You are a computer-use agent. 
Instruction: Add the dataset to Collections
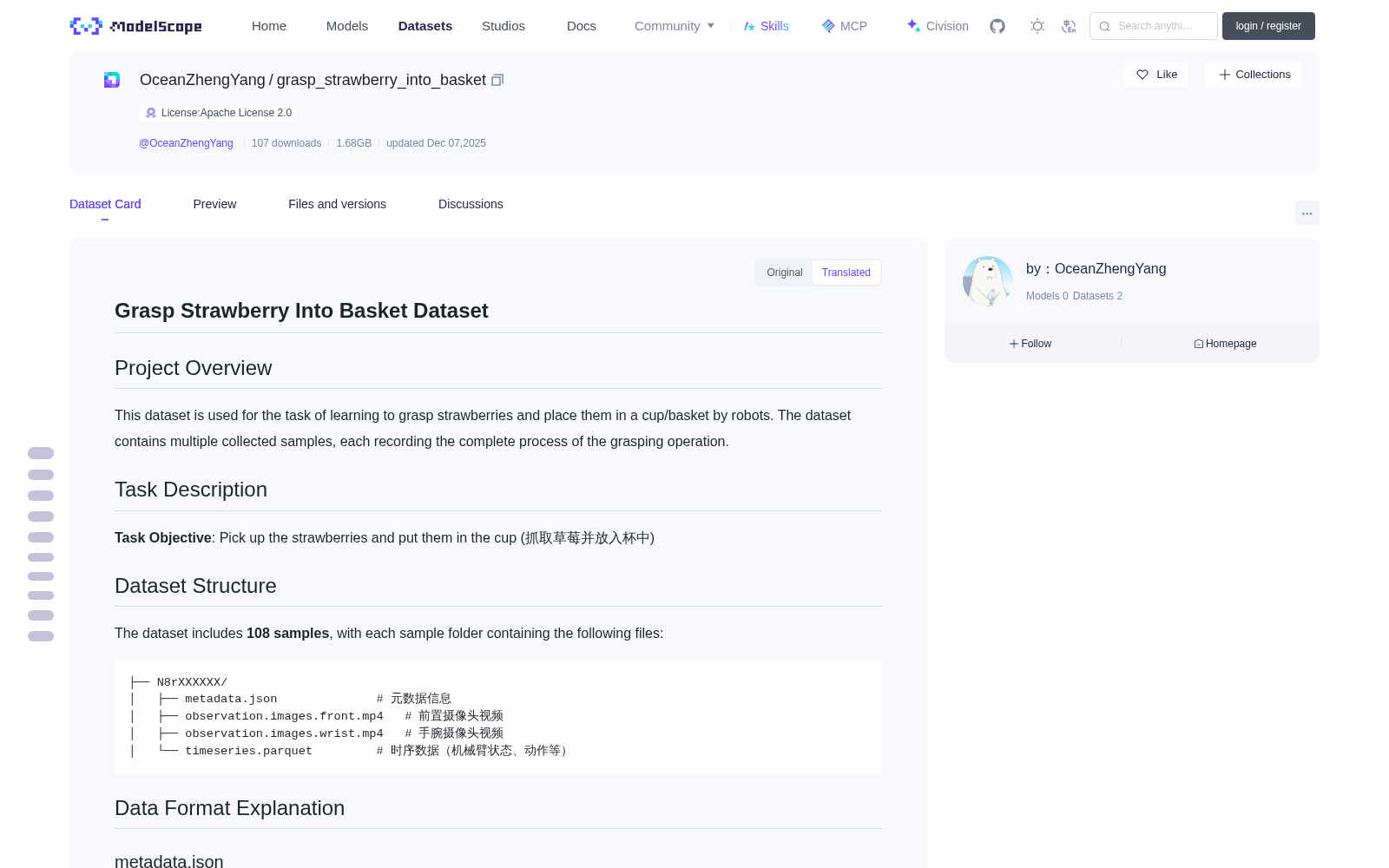(1254, 75)
